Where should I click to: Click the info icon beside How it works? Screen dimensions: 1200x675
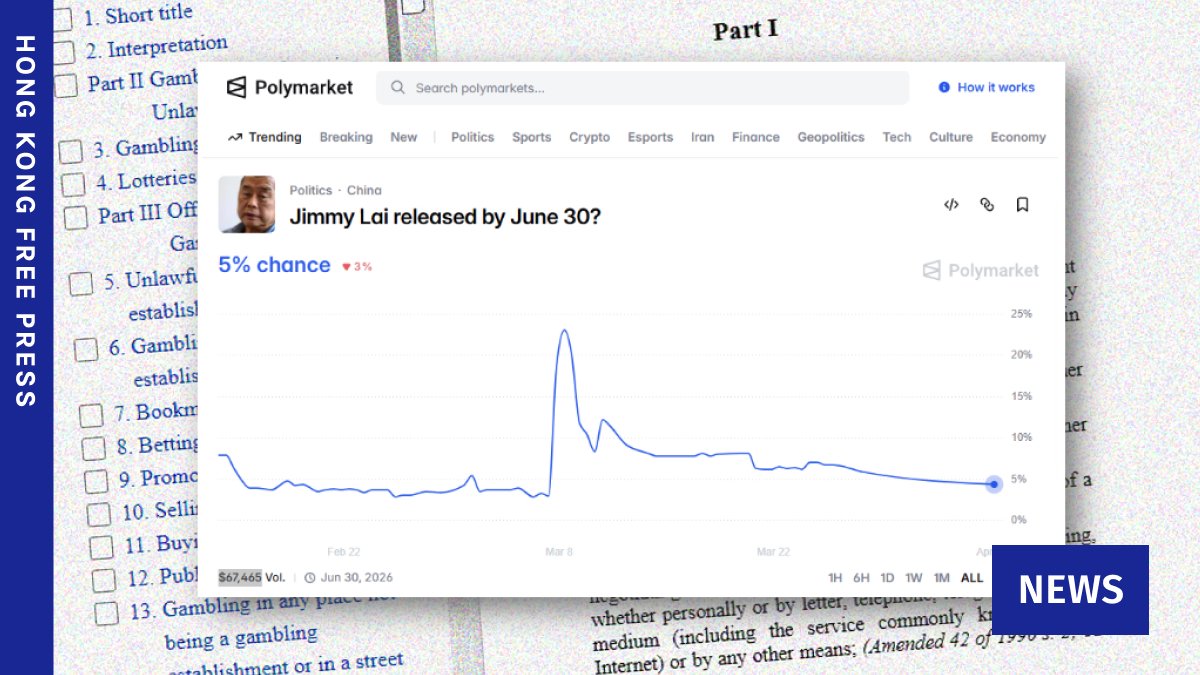[x=944, y=88]
